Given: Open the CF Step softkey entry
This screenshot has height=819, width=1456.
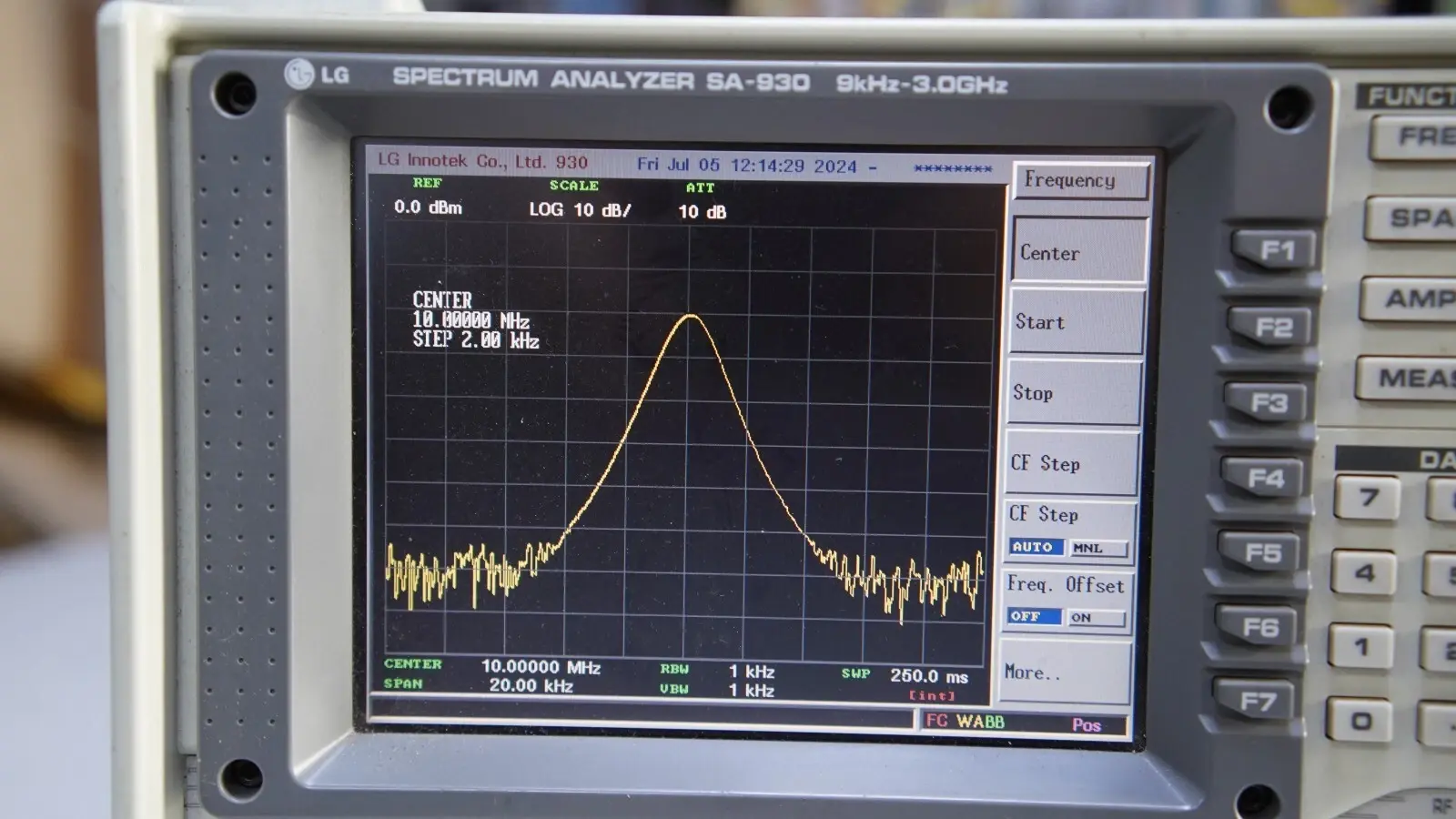Looking at the screenshot, I should [1070, 463].
